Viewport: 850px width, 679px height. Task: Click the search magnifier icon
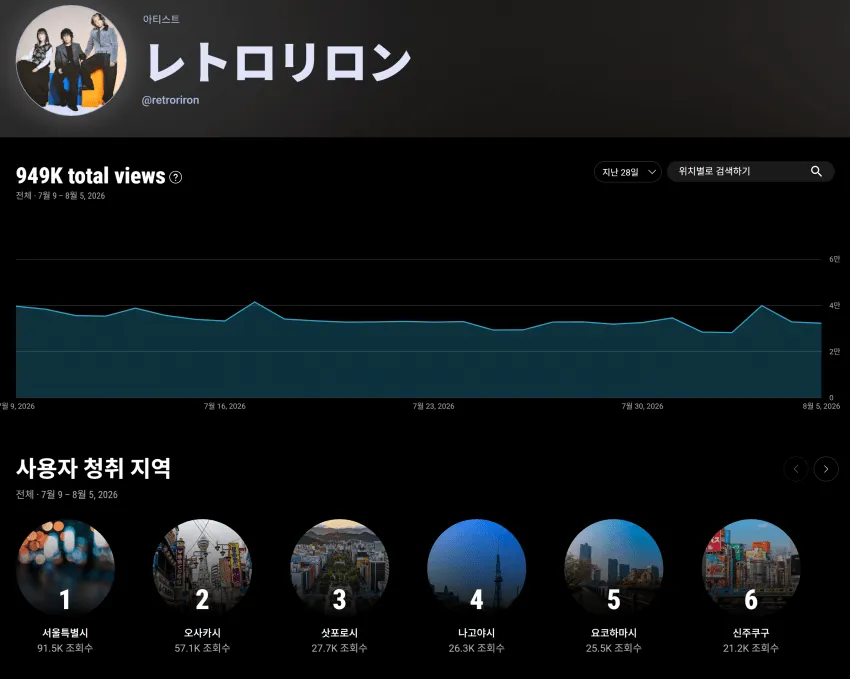pyautogui.click(x=816, y=172)
